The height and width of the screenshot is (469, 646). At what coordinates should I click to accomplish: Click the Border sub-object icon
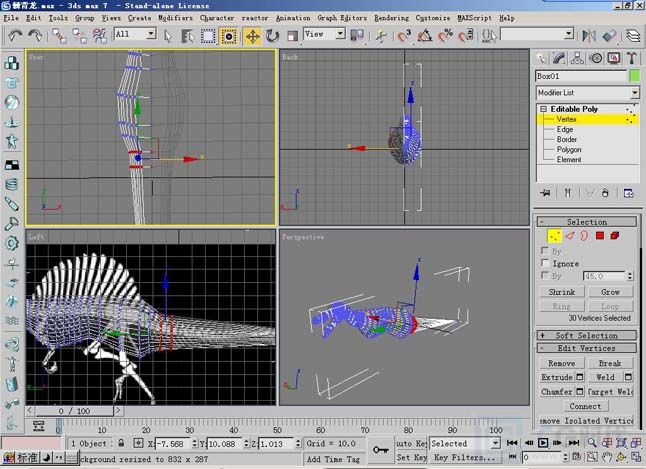click(584, 236)
